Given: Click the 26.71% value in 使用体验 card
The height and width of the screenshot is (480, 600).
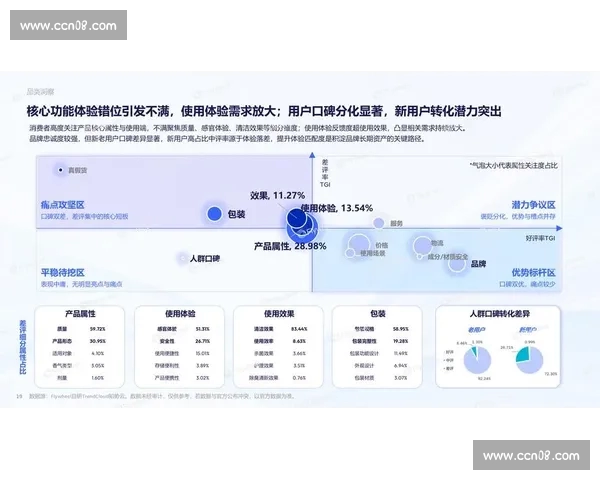Looking at the screenshot, I should pyautogui.click(x=203, y=341).
